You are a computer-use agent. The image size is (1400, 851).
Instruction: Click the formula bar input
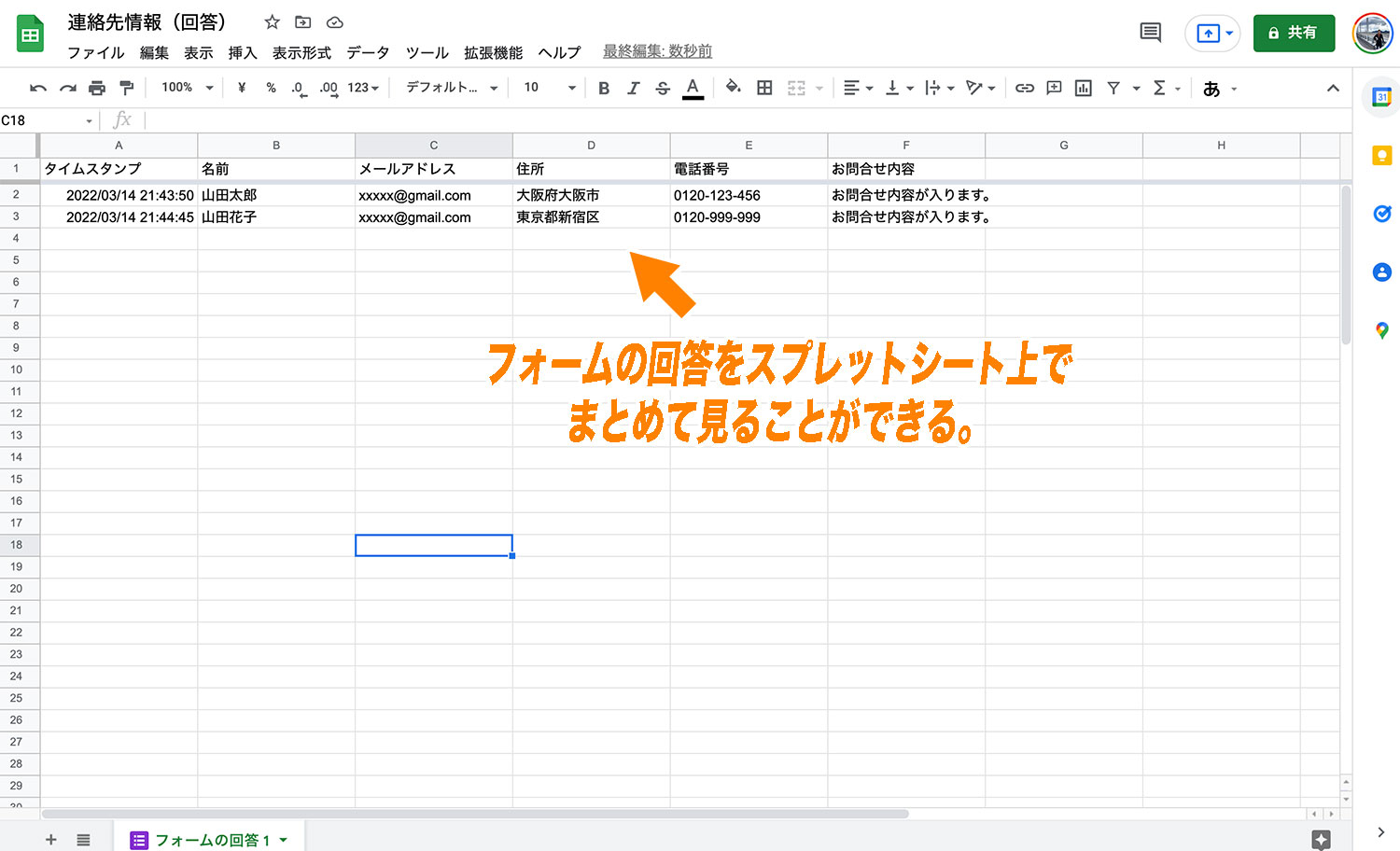tap(747, 120)
